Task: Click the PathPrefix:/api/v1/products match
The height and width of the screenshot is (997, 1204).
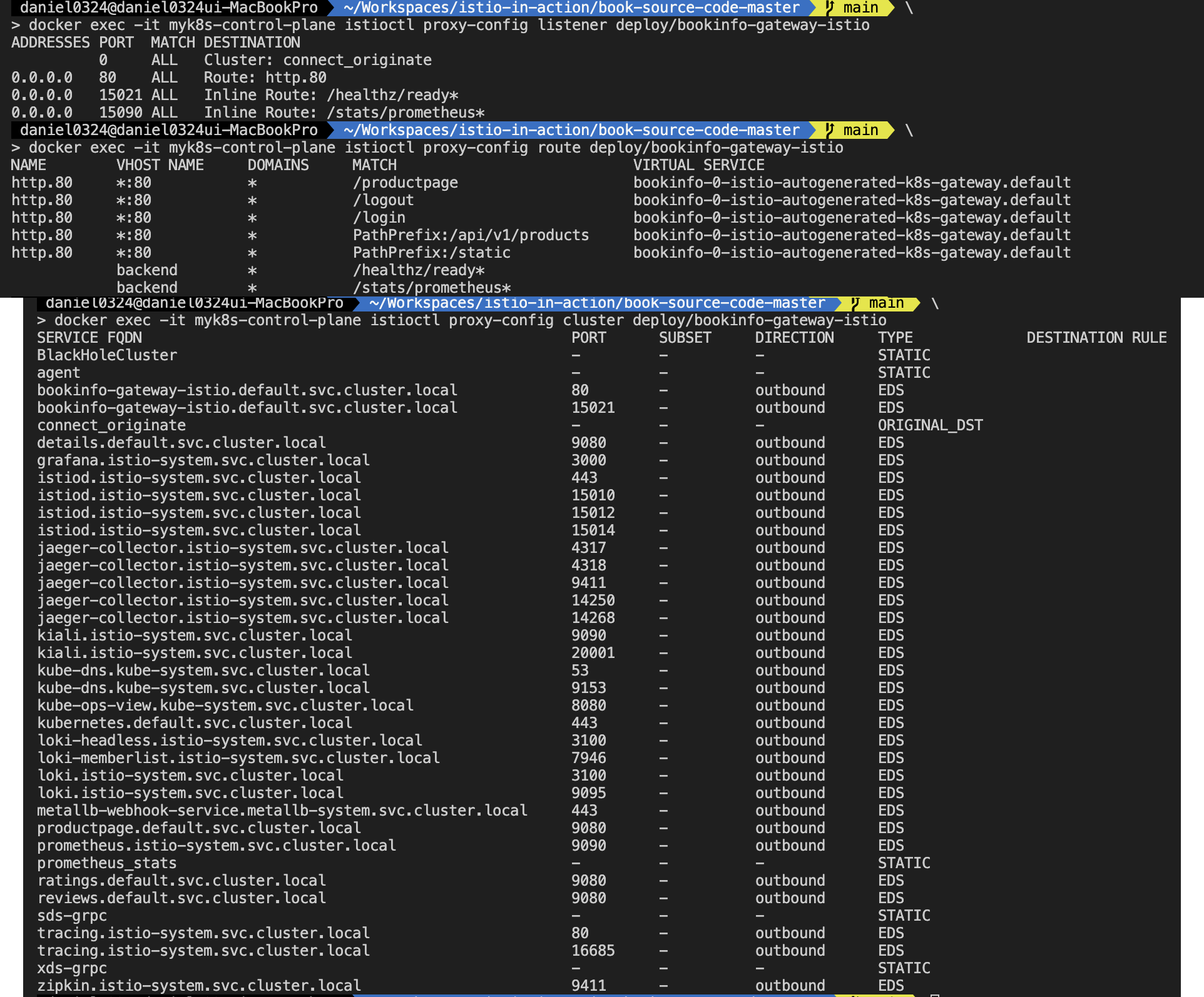Action: coord(471,235)
